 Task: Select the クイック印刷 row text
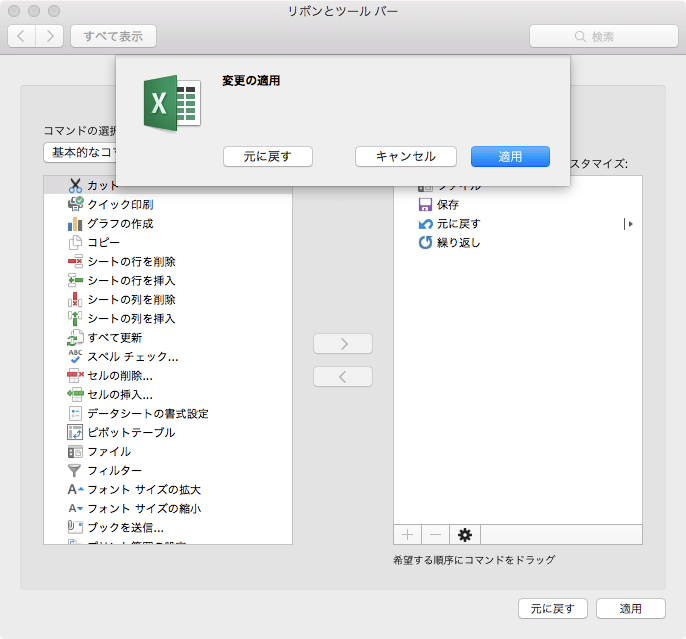coord(120,205)
